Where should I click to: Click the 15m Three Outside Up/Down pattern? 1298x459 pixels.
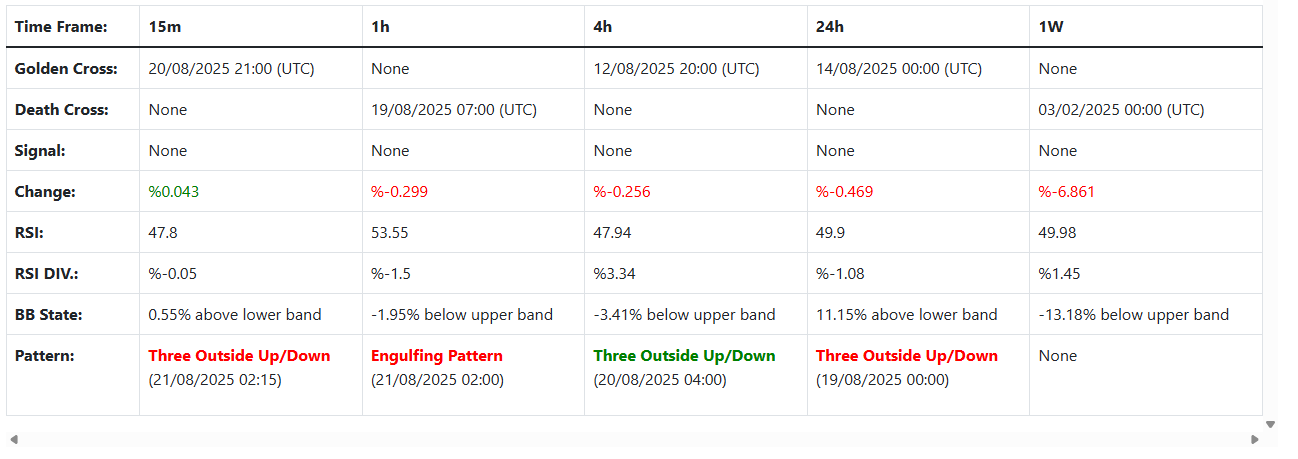[x=239, y=356]
